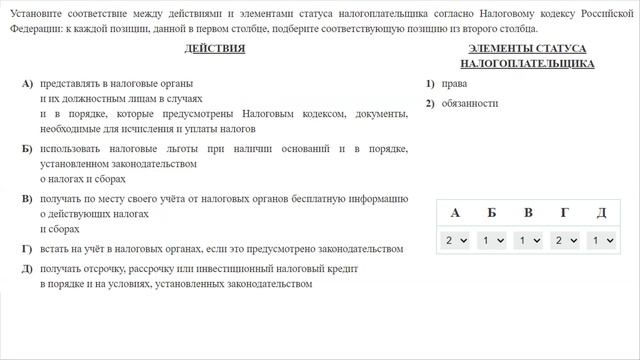
Task: Click item В text 'получать по месту своего учёта'
Action: tap(113, 199)
